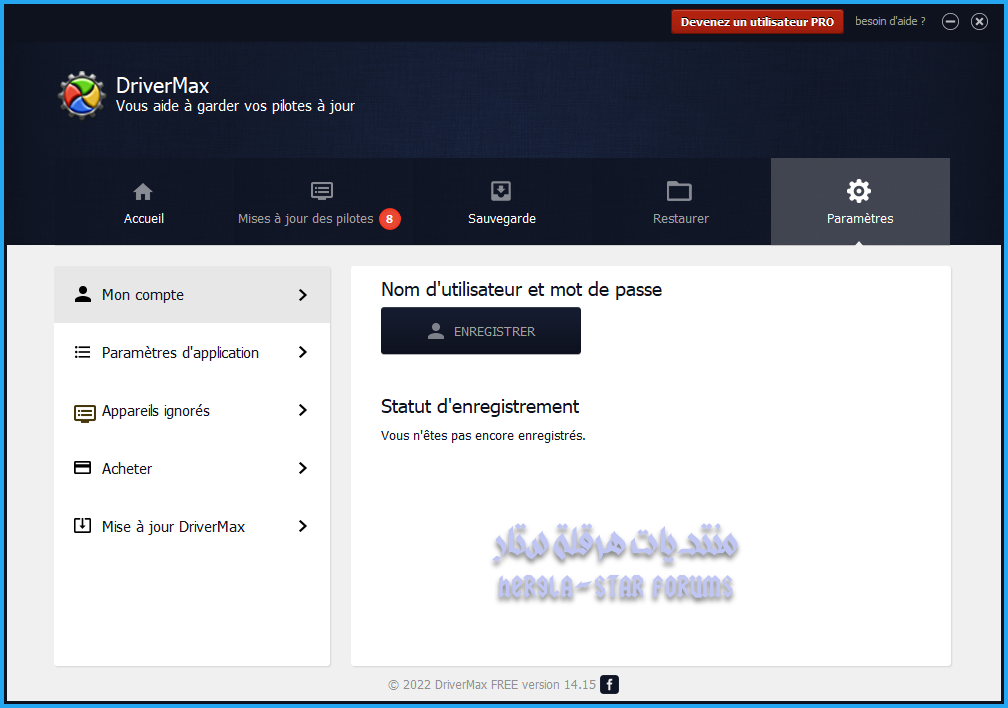Expand Paramètres d'application chevron
The width and height of the screenshot is (1008, 708).
303,352
